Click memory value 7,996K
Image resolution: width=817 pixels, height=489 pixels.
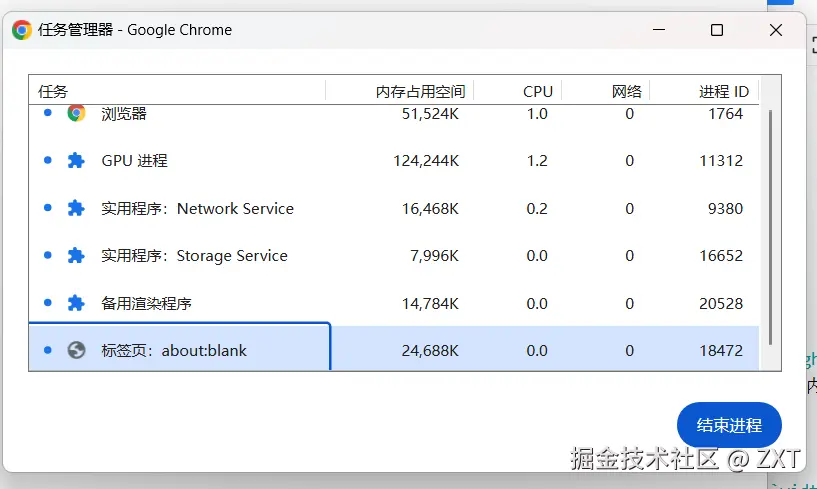click(x=434, y=256)
